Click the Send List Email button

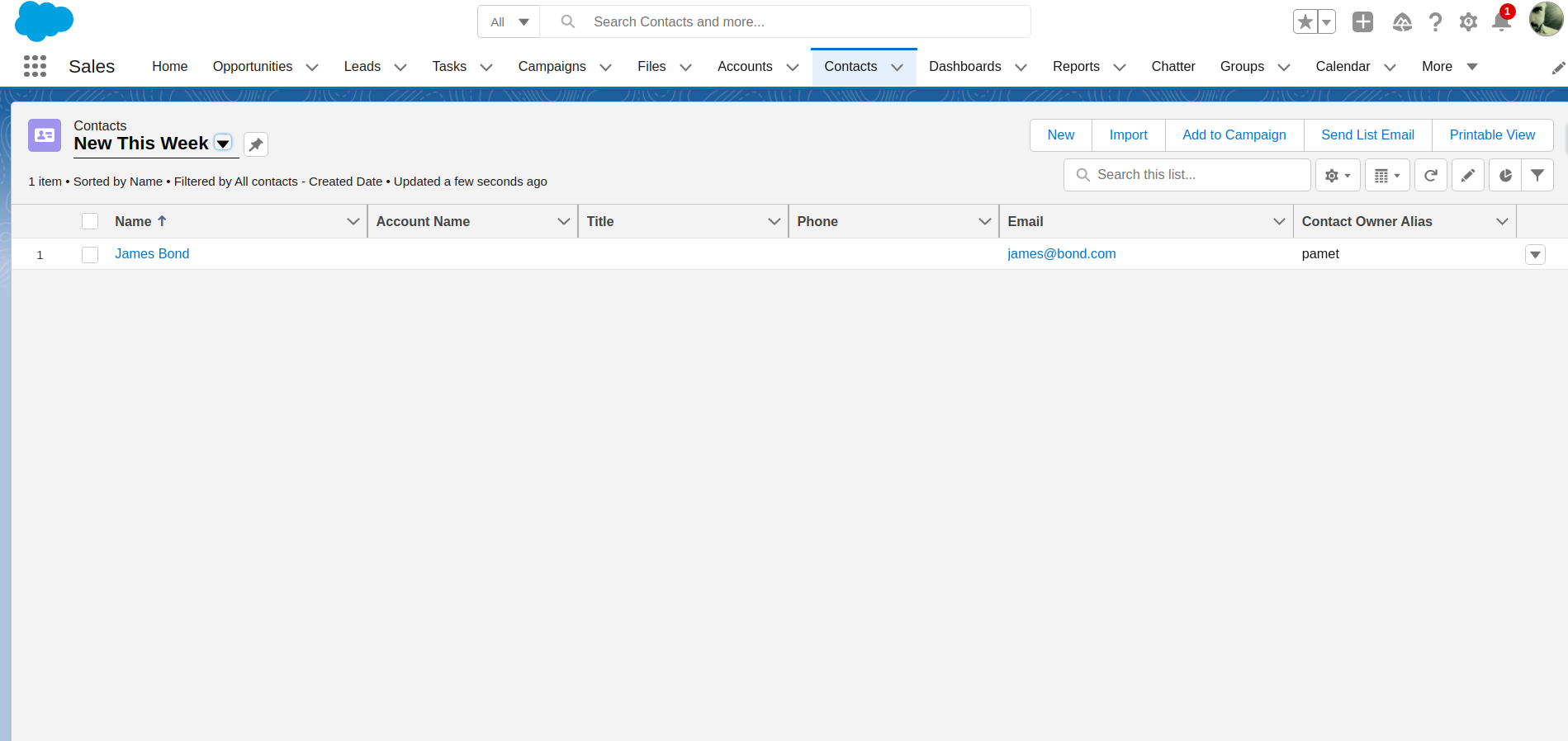1367,135
